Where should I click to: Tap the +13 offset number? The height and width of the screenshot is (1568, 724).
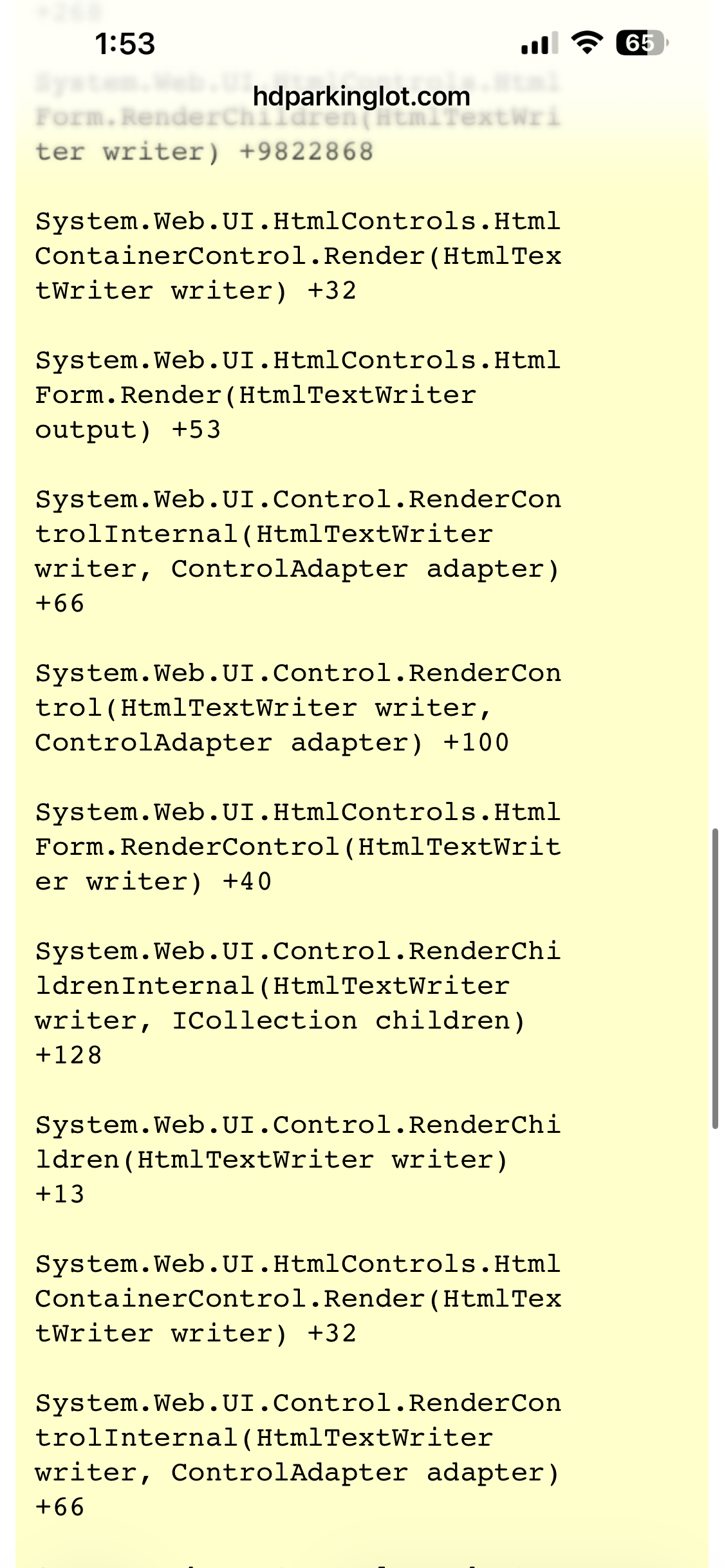click(x=60, y=1194)
